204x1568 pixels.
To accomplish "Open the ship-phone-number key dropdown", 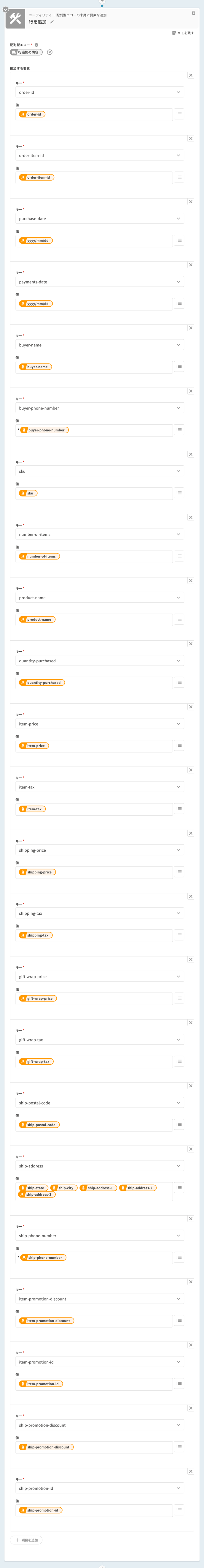I will coord(100,1236).
